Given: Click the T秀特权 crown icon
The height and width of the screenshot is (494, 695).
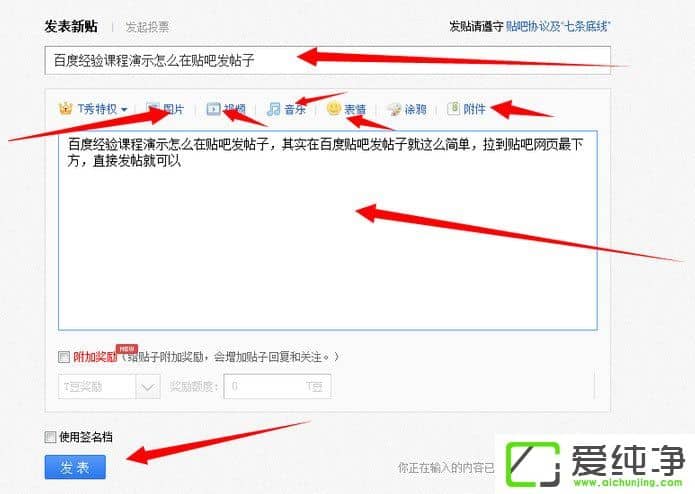Looking at the screenshot, I should 66,108.
